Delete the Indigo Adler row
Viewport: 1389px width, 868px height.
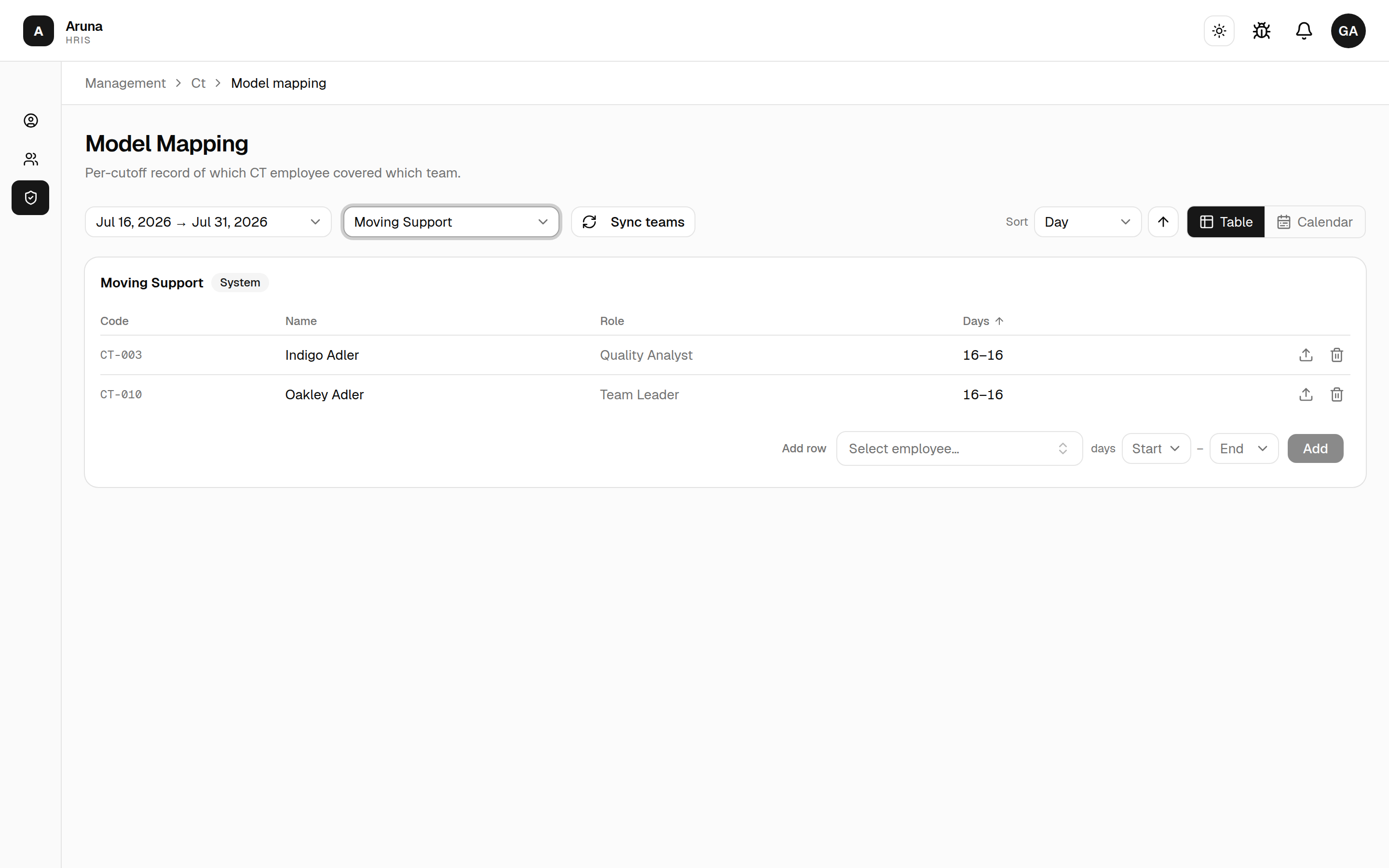point(1337,355)
